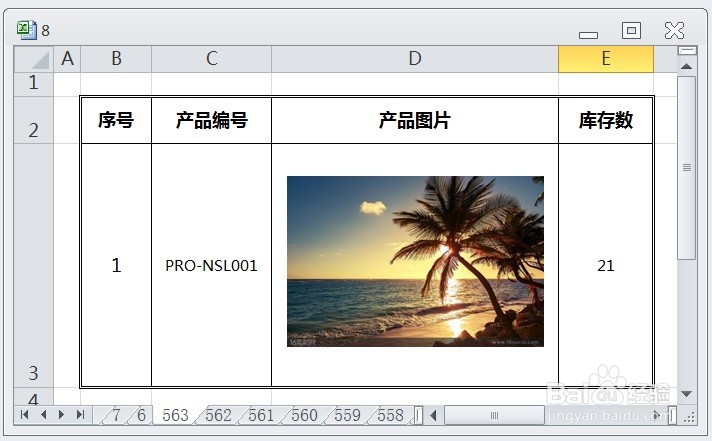Viewport: 712px width, 441px height.
Task: Open sheet tab 561
Action: point(261,415)
